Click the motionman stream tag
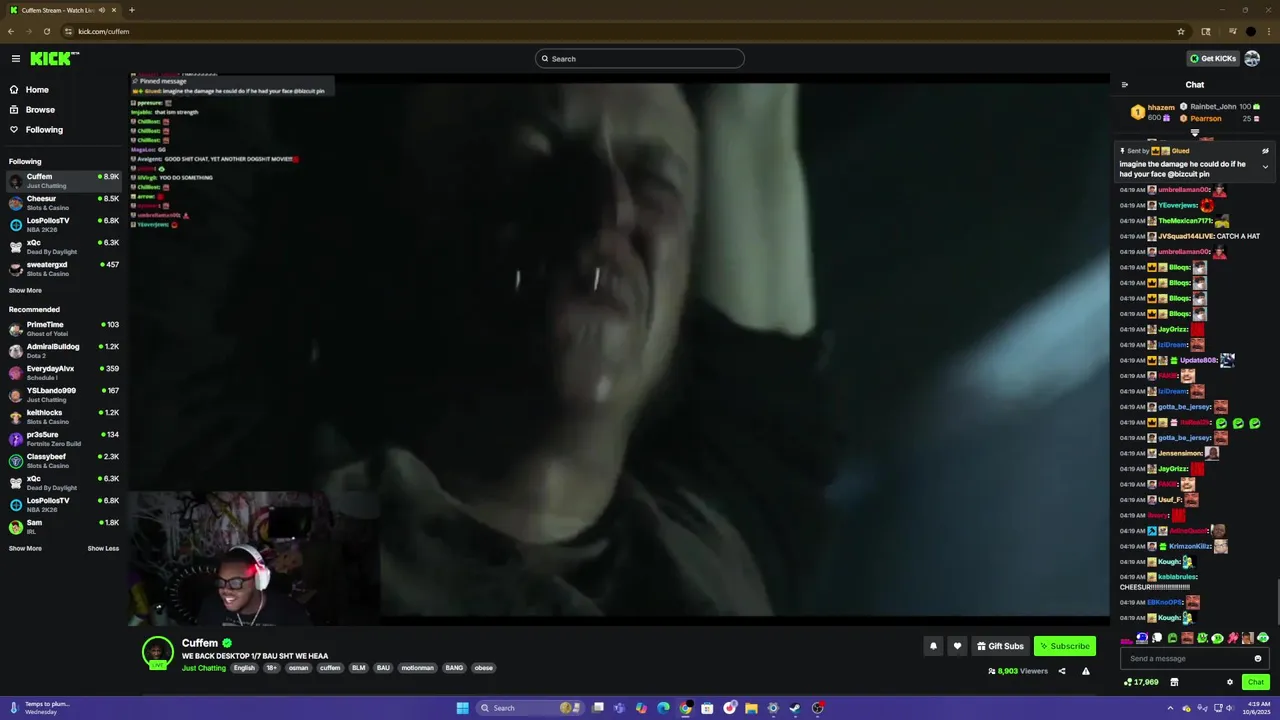1280x720 pixels. pyautogui.click(x=417, y=668)
